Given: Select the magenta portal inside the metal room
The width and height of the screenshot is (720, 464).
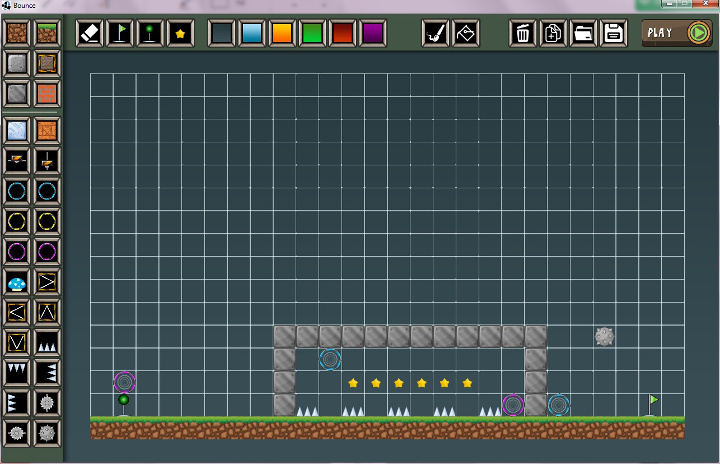Looking at the screenshot, I should coord(513,405).
